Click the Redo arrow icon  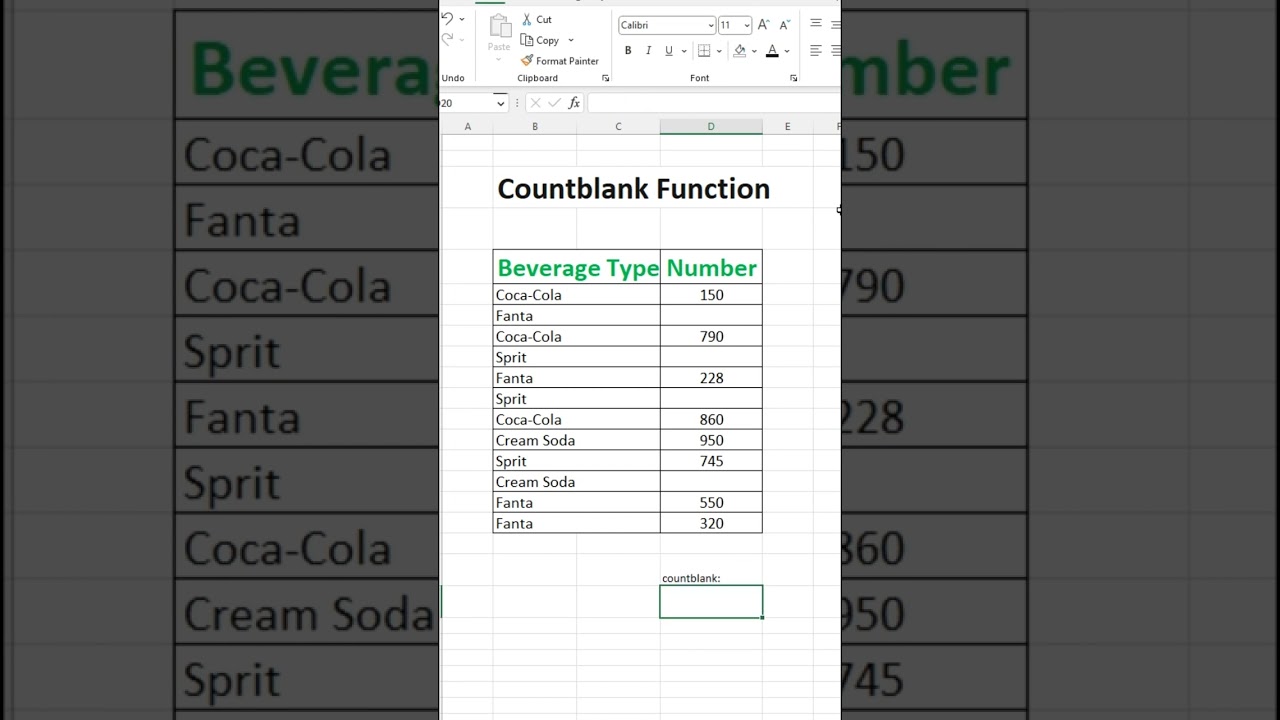(x=447, y=39)
